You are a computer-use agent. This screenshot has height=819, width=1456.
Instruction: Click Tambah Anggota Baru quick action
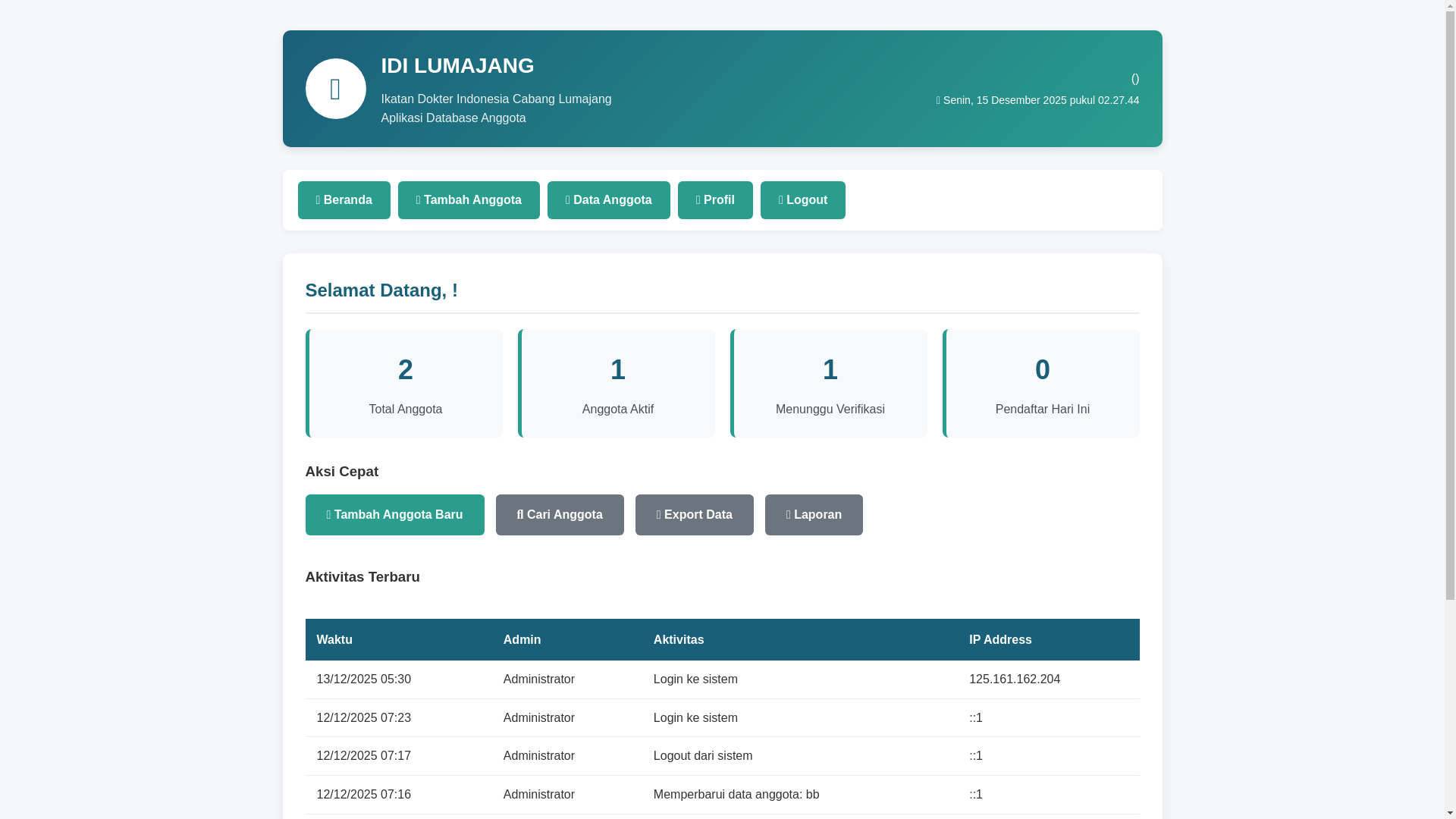(x=394, y=515)
